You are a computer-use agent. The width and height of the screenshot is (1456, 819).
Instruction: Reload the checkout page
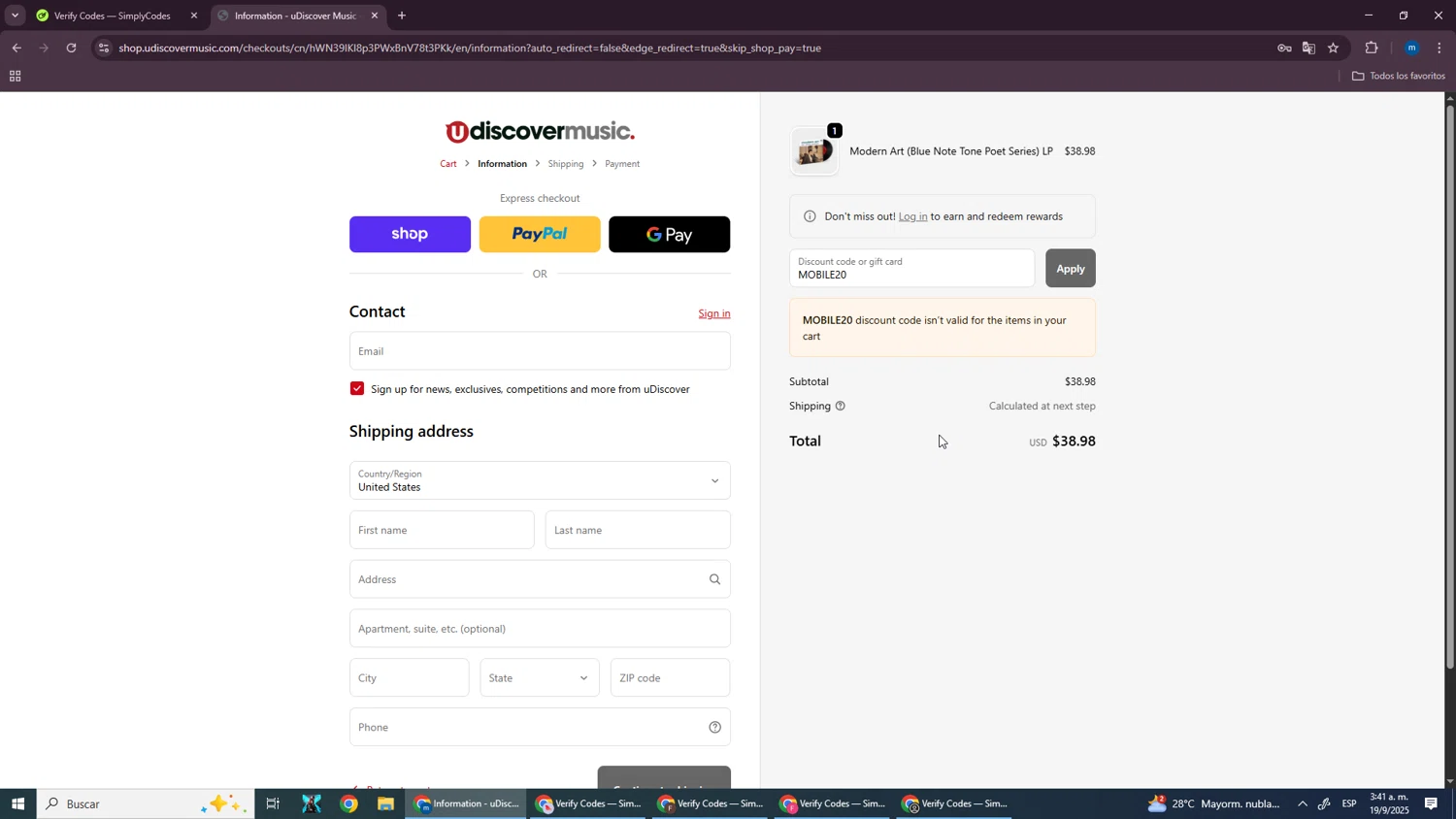[x=71, y=48]
